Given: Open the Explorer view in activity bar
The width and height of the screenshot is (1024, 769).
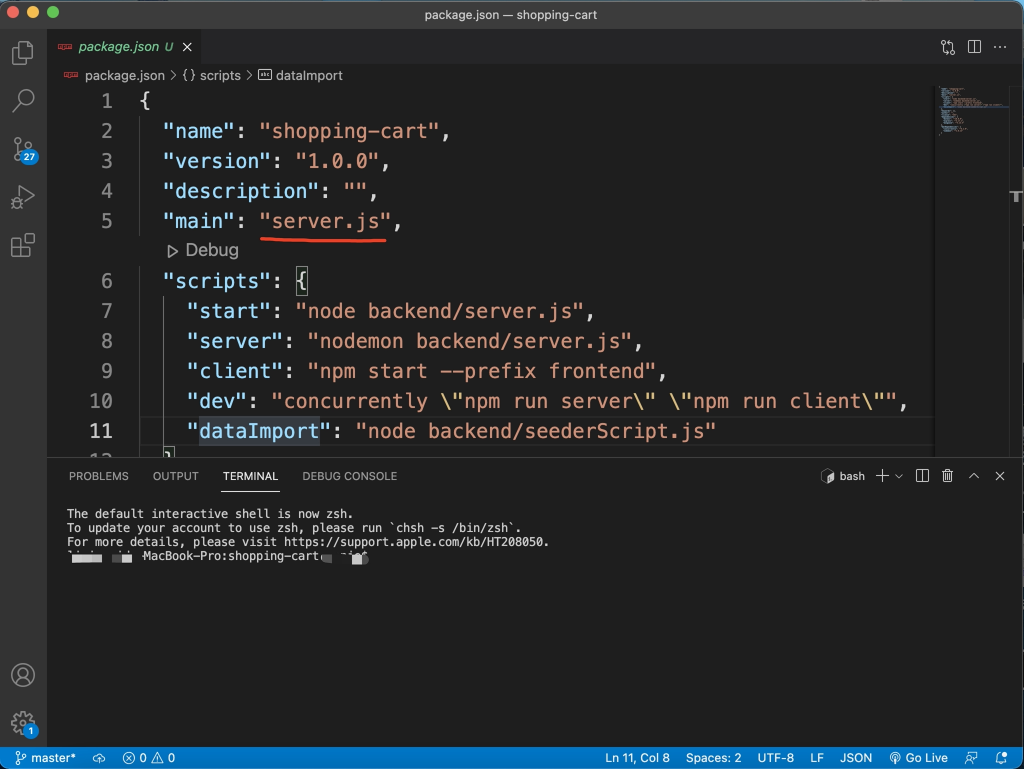Looking at the screenshot, I should 23,52.
